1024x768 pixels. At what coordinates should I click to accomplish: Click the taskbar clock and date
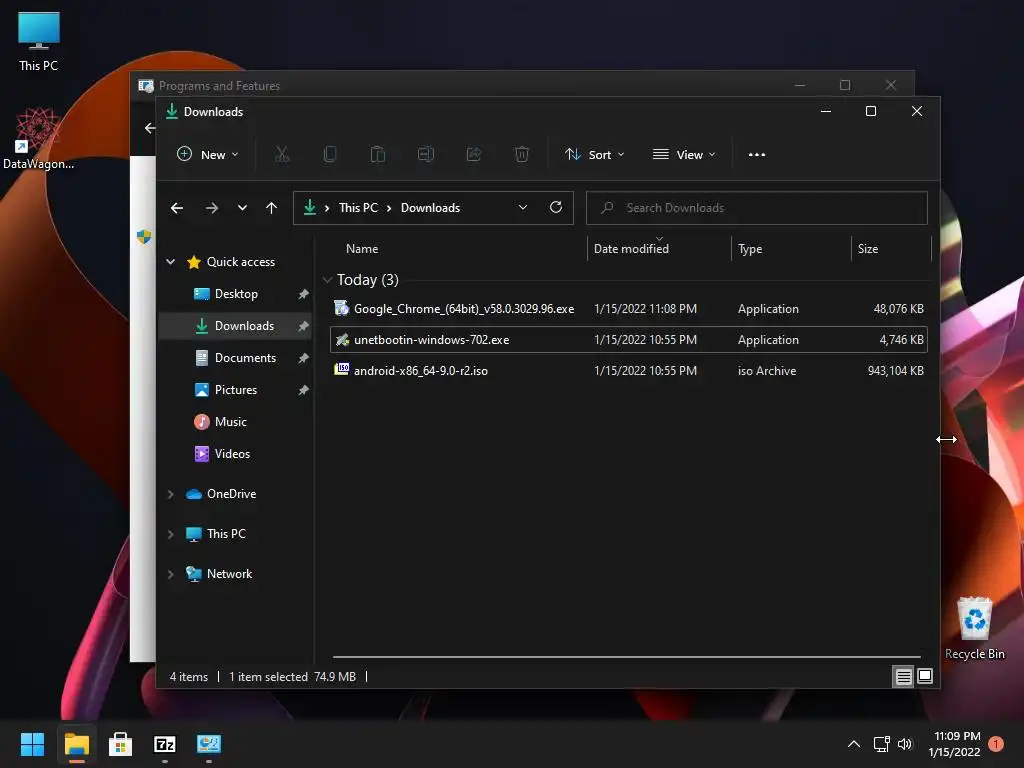coord(954,744)
